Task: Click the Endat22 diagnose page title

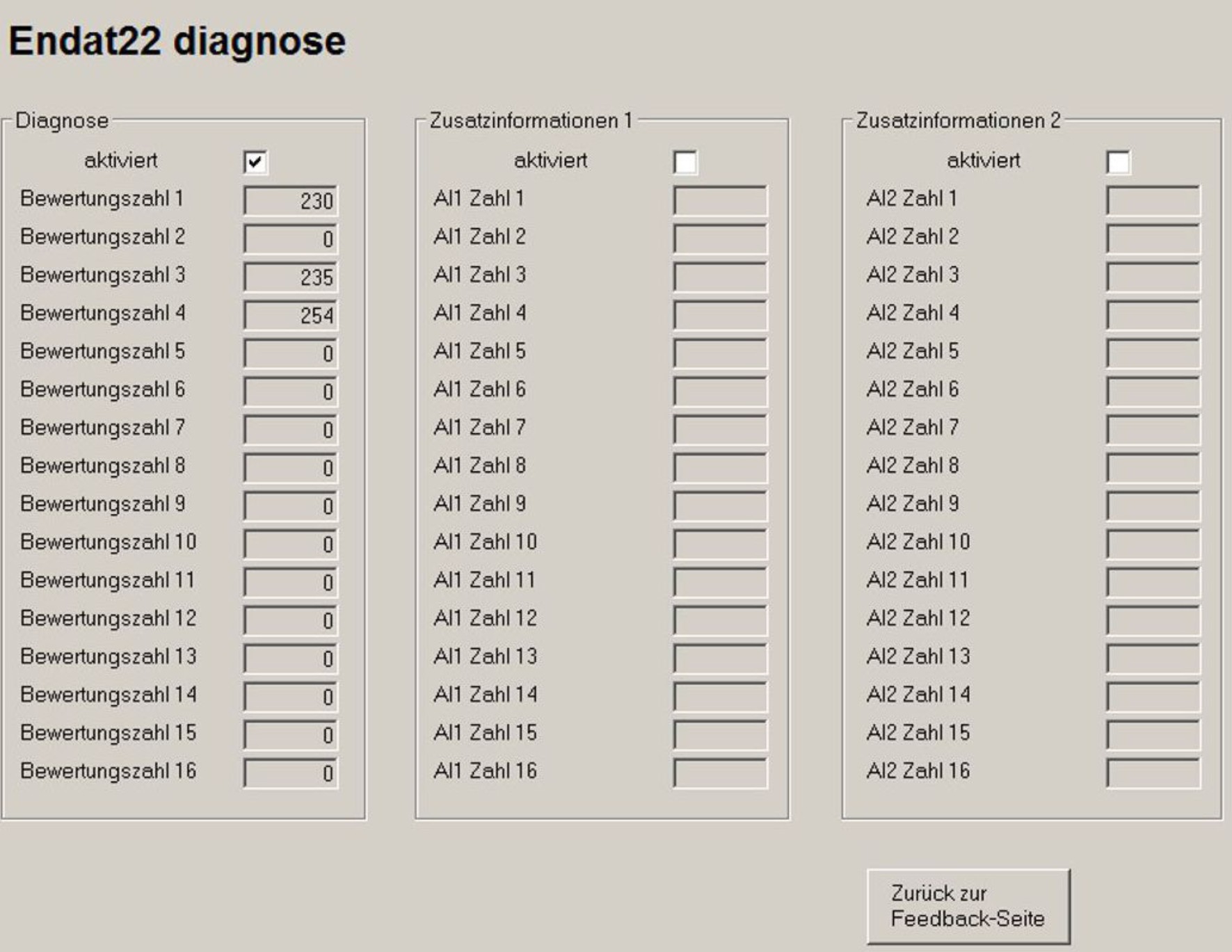Action: (177, 41)
